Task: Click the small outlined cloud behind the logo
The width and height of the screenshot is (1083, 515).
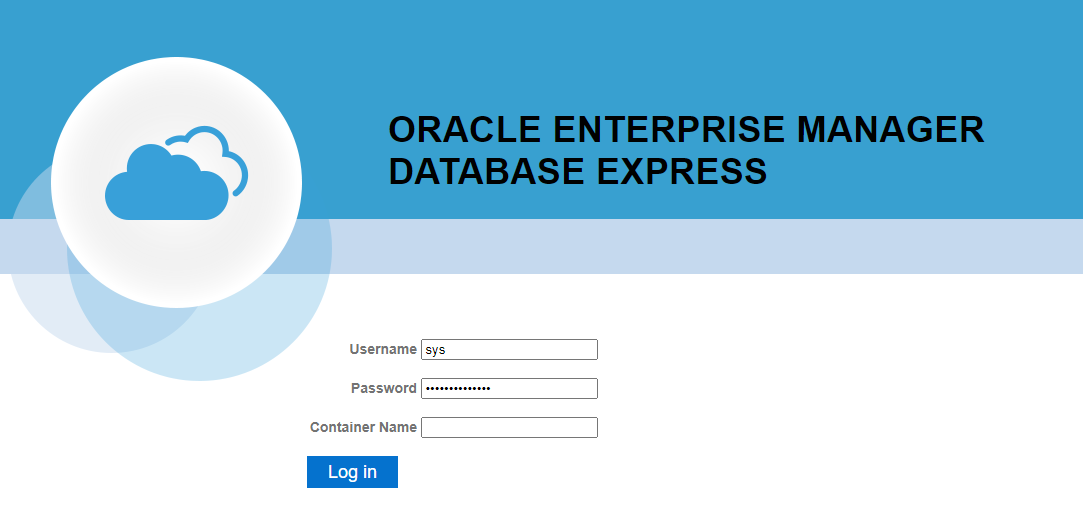Action: pos(228,150)
